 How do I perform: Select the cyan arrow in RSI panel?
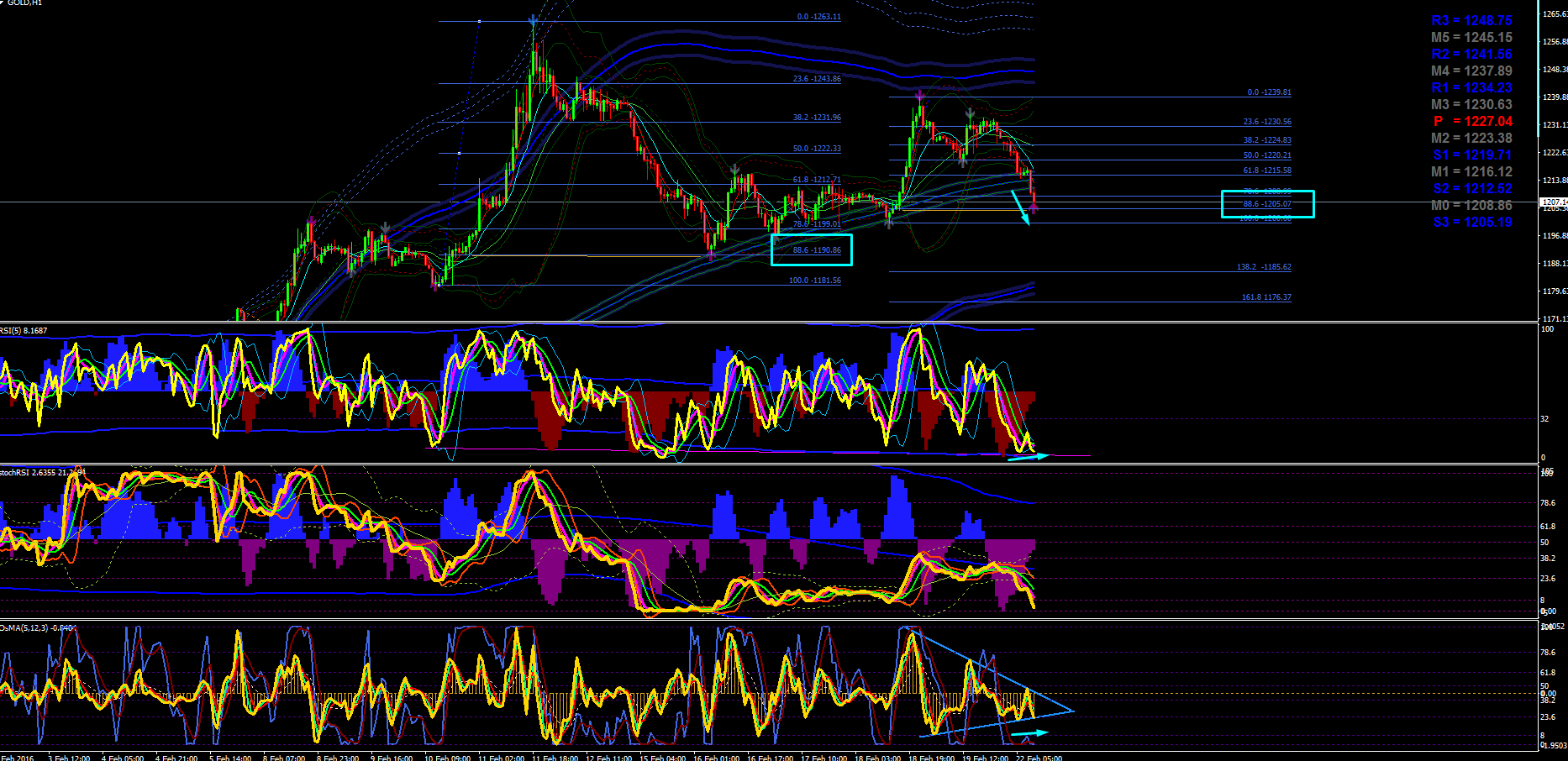pyautogui.click(x=1029, y=457)
